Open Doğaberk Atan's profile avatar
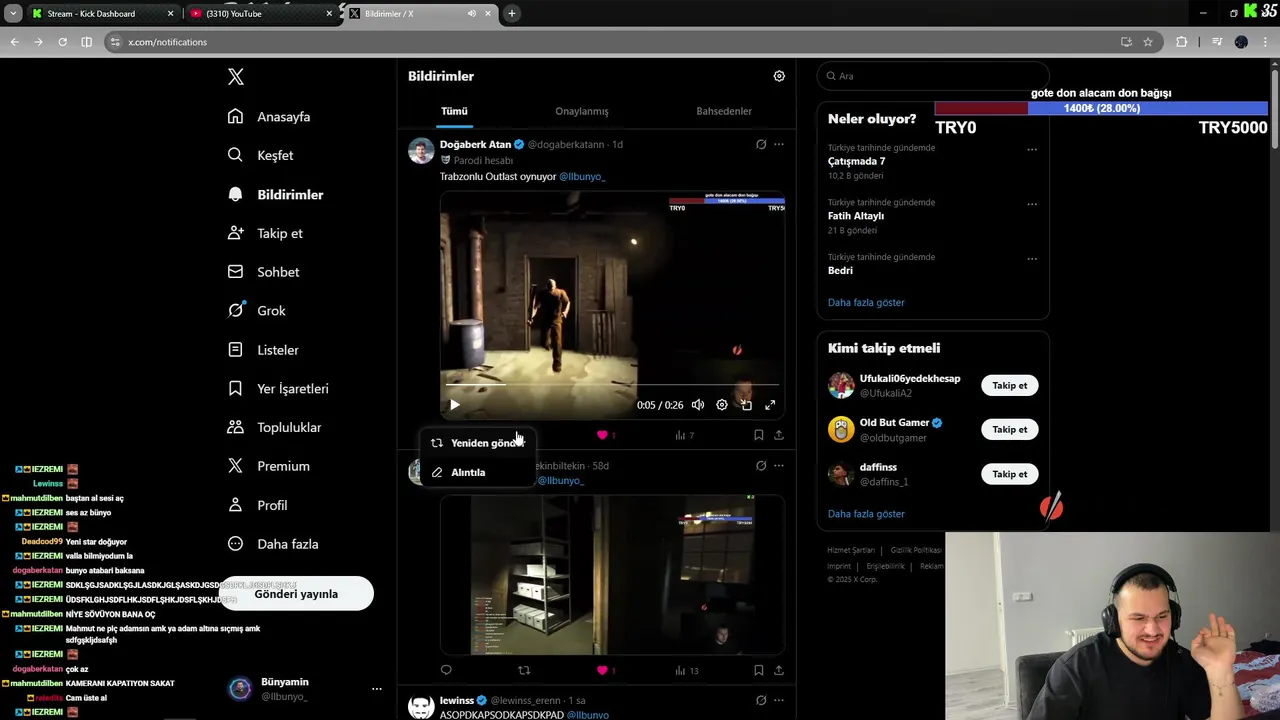The image size is (1280, 720). point(421,151)
